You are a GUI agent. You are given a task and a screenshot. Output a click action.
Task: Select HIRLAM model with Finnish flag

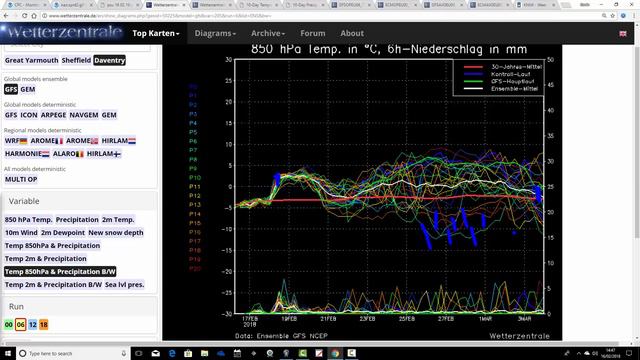(x=104, y=154)
